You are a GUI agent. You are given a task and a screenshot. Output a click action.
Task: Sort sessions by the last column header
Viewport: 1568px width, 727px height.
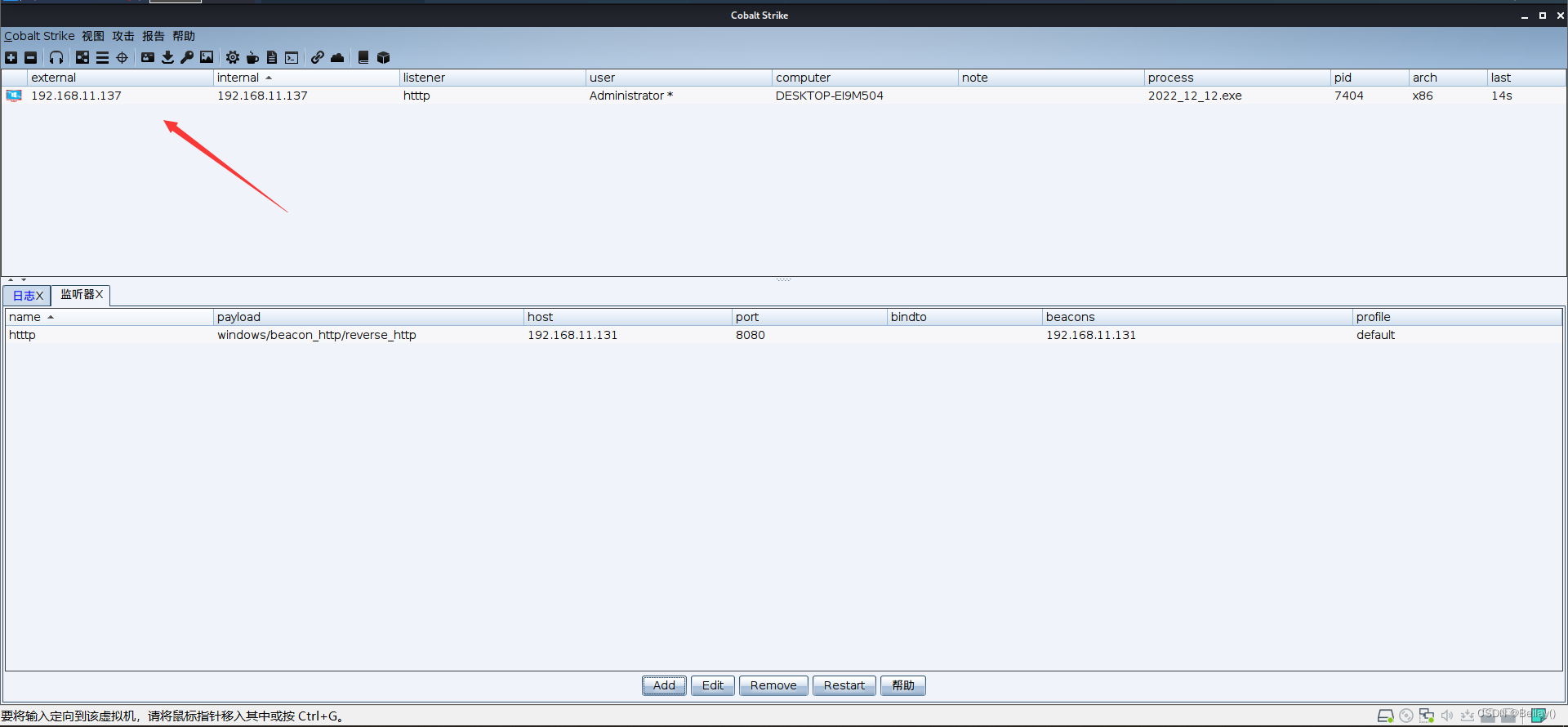[1526, 78]
